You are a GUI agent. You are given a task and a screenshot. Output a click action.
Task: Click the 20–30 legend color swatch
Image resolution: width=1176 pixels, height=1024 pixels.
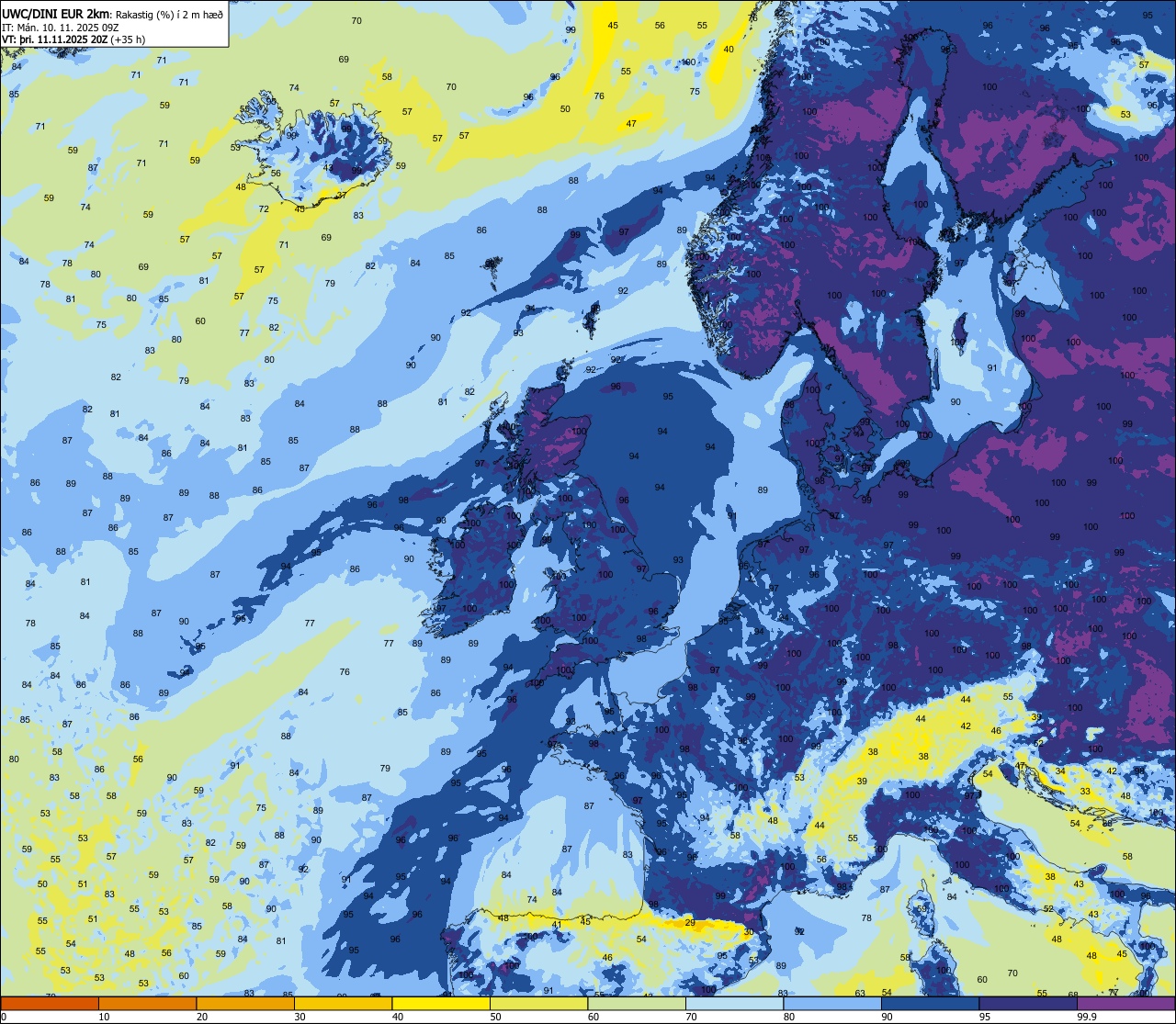point(245,1003)
